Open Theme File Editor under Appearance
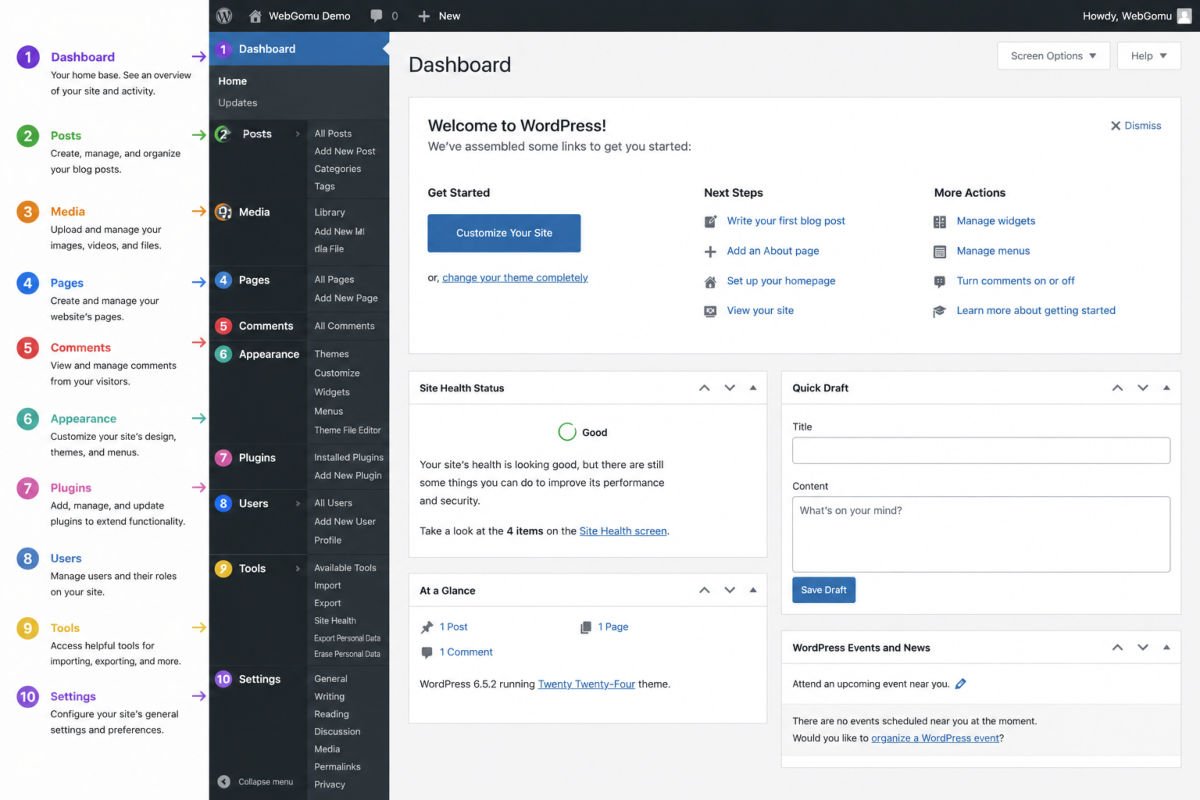 (x=348, y=430)
